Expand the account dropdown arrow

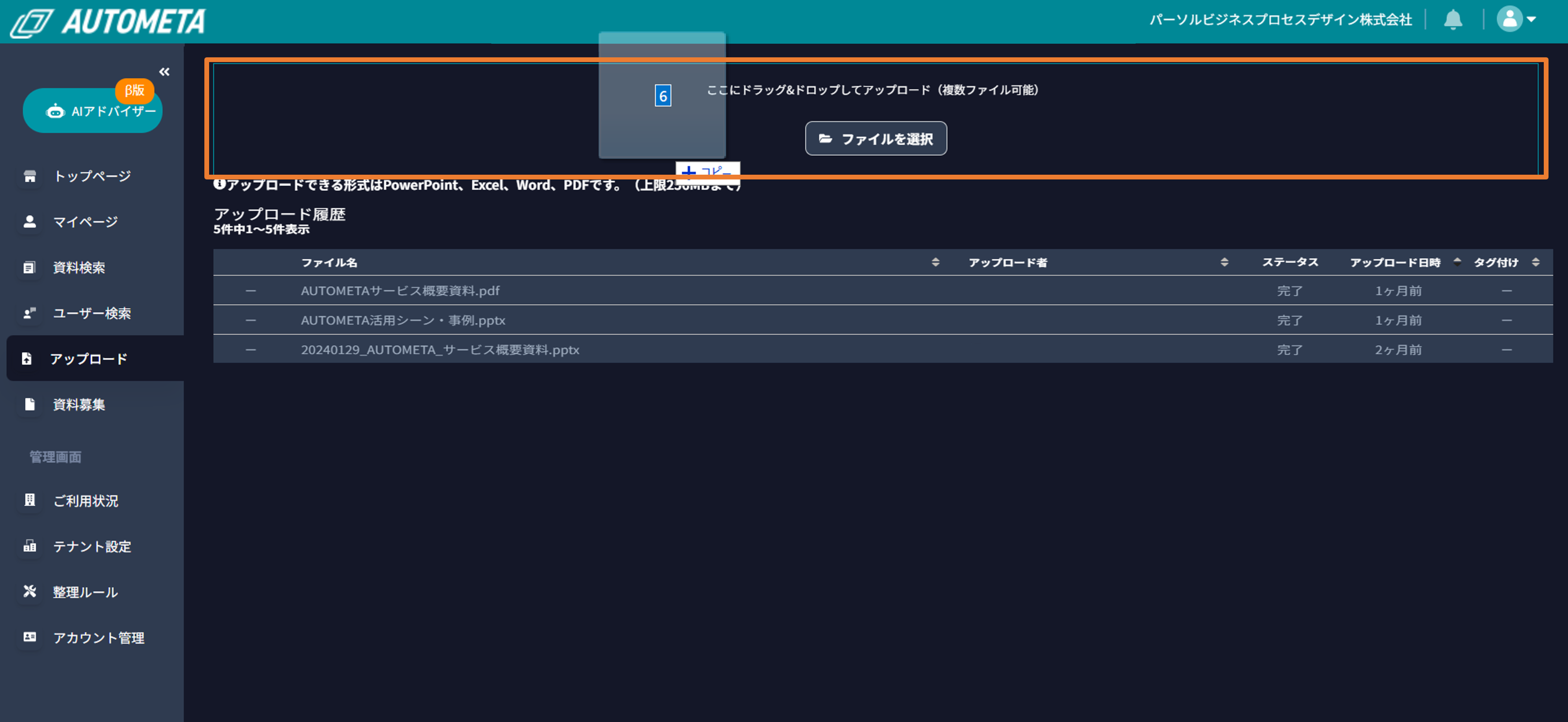(1531, 19)
